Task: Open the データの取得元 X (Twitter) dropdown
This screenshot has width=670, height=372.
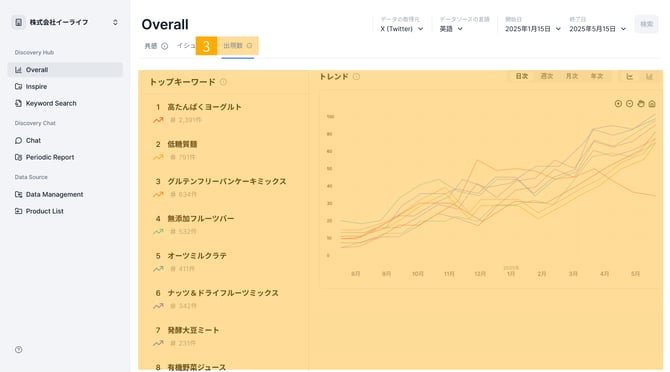Action: point(401,29)
